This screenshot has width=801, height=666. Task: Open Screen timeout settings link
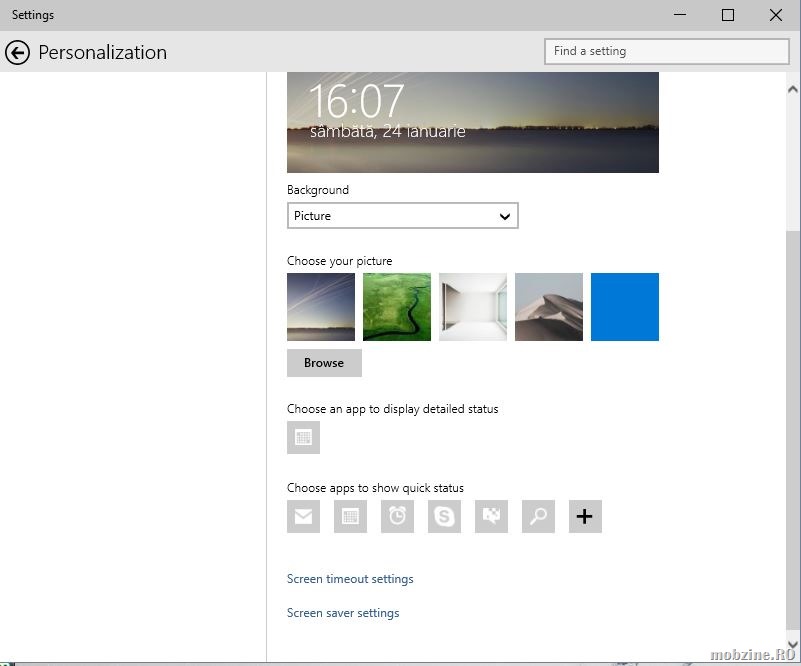350,579
